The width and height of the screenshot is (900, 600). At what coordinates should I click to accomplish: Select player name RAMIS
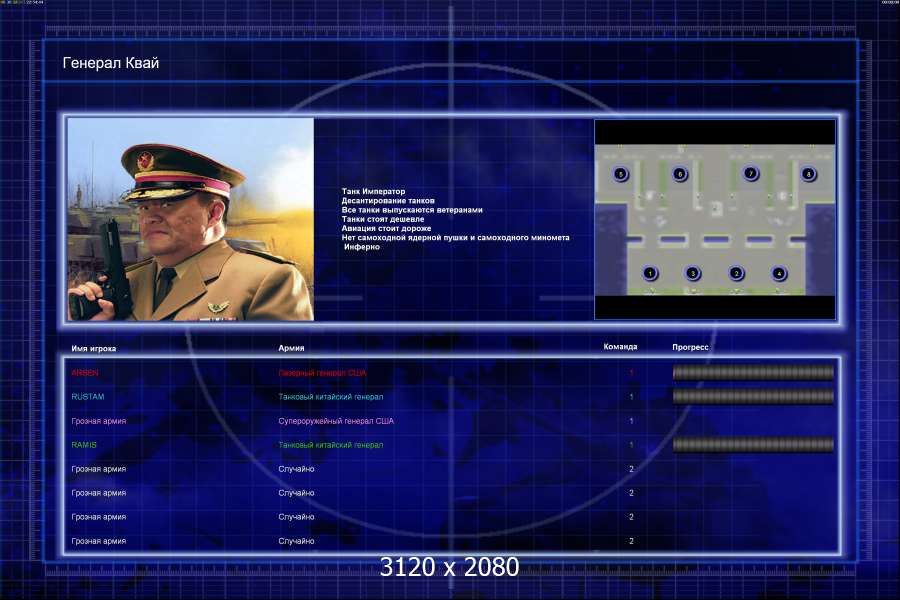pos(84,445)
